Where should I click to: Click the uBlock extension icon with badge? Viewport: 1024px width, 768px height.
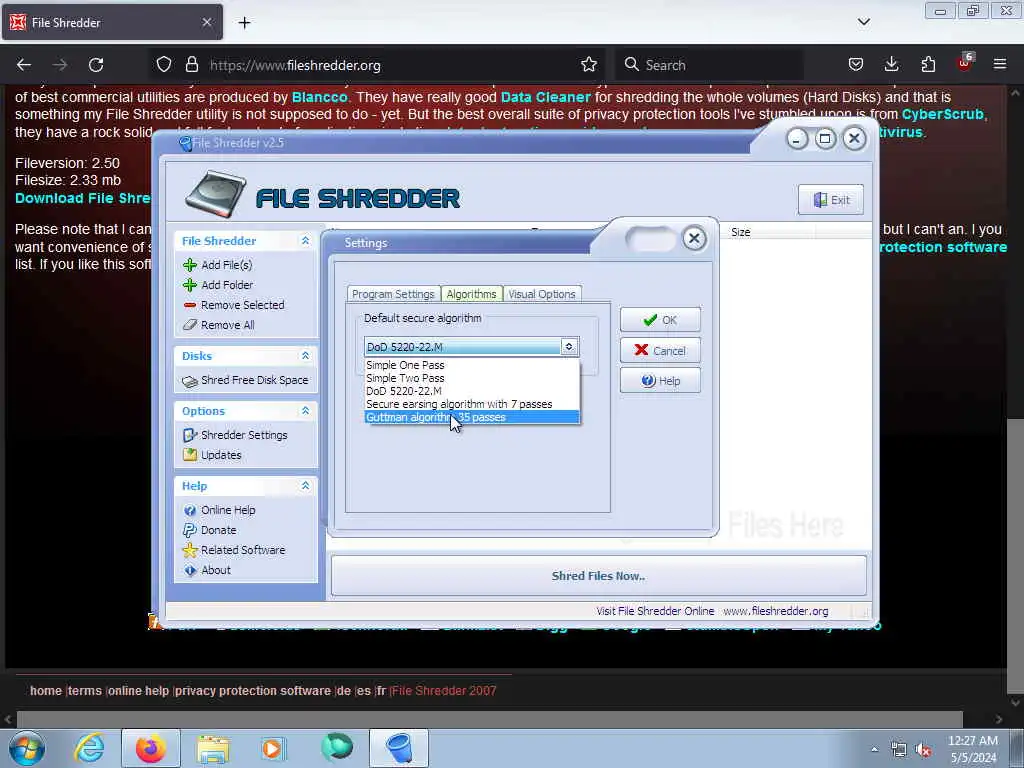pyautogui.click(x=965, y=63)
